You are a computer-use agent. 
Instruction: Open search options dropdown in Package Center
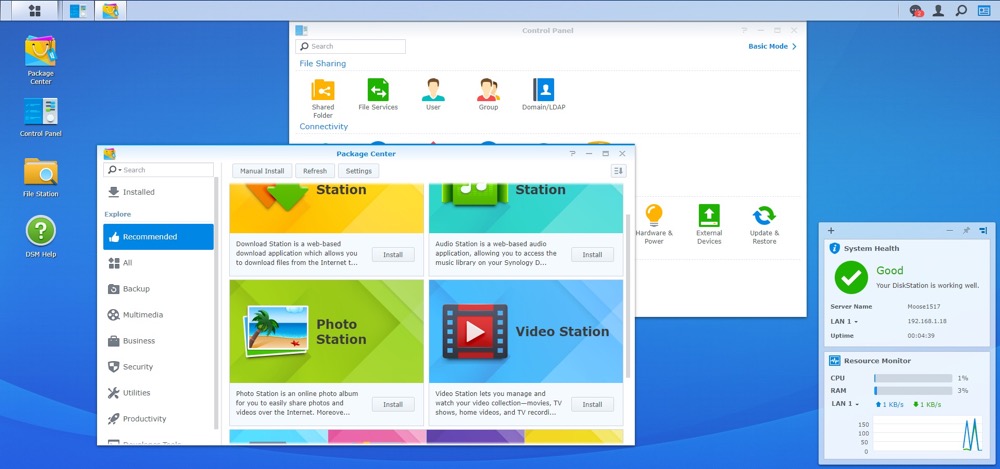pyautogui.click(x=114, y=170)
